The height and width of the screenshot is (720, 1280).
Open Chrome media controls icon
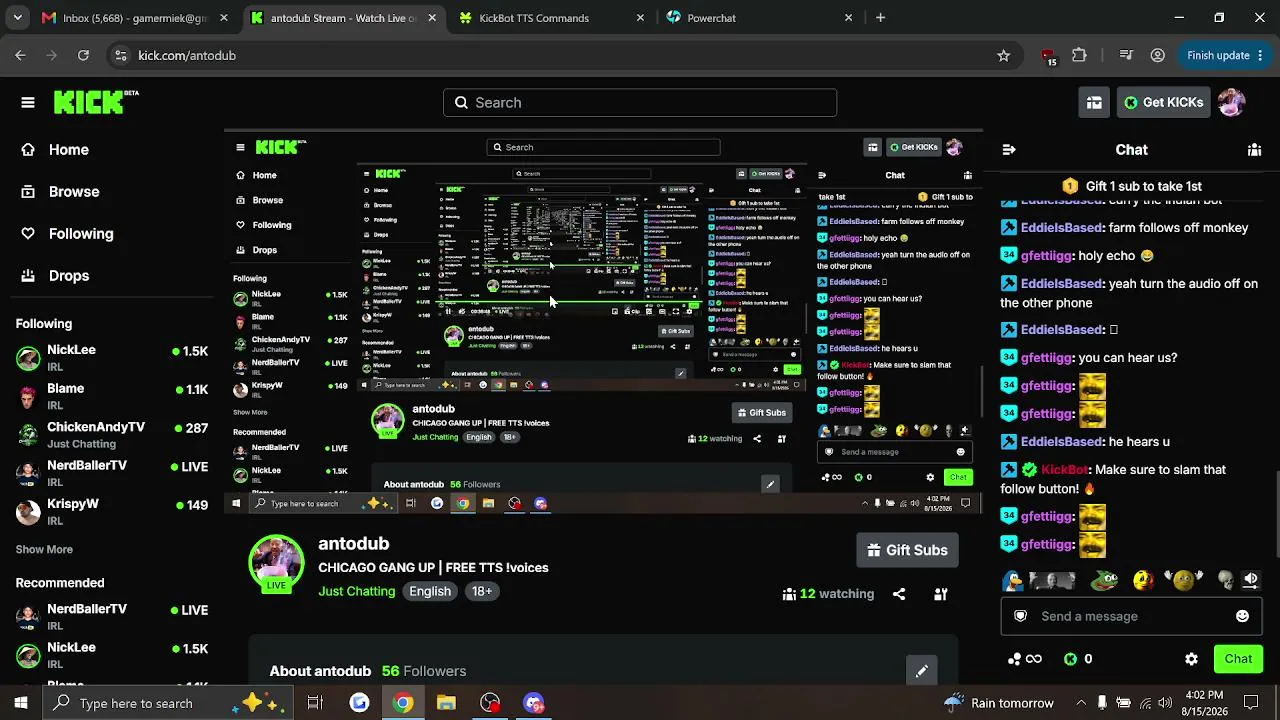(x=1126, y=56)
